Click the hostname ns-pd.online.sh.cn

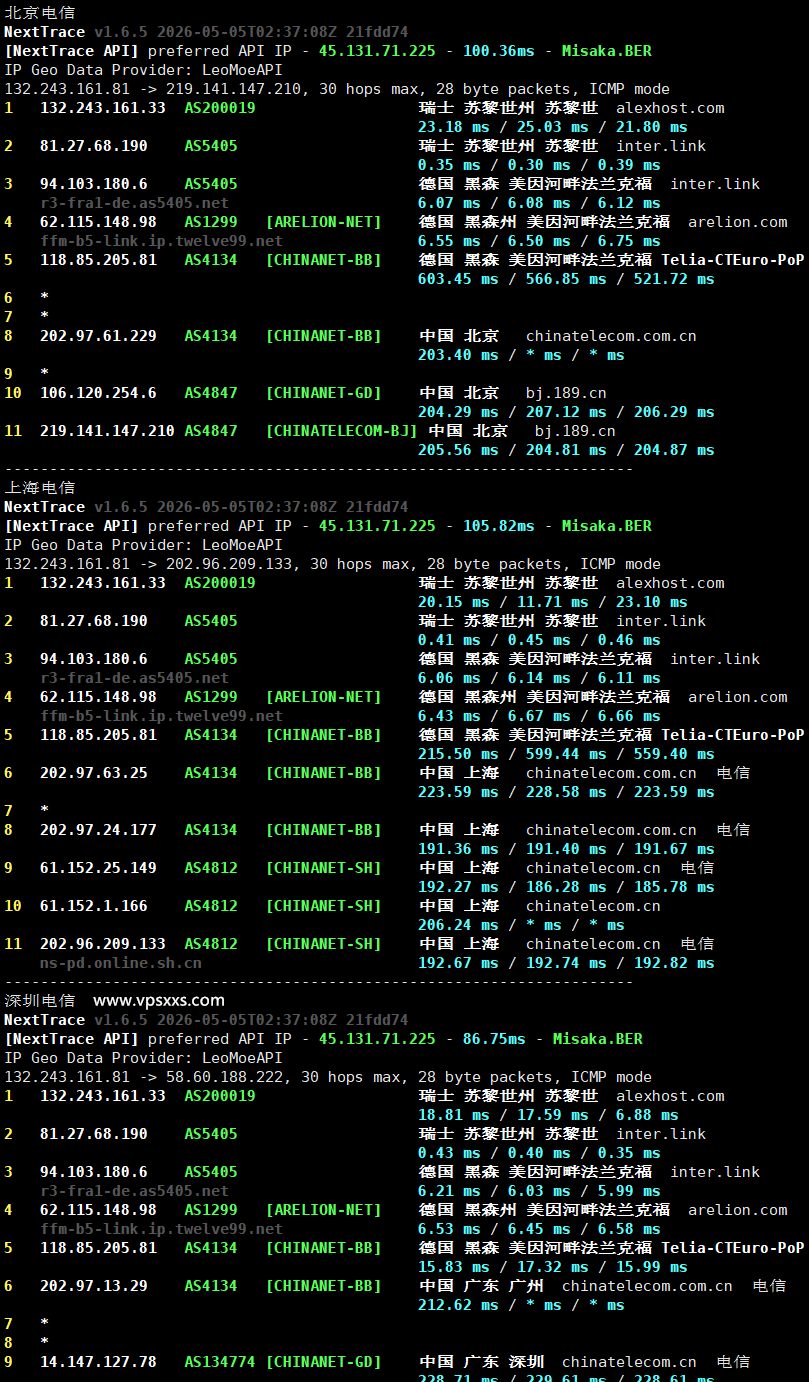[121, 963]
